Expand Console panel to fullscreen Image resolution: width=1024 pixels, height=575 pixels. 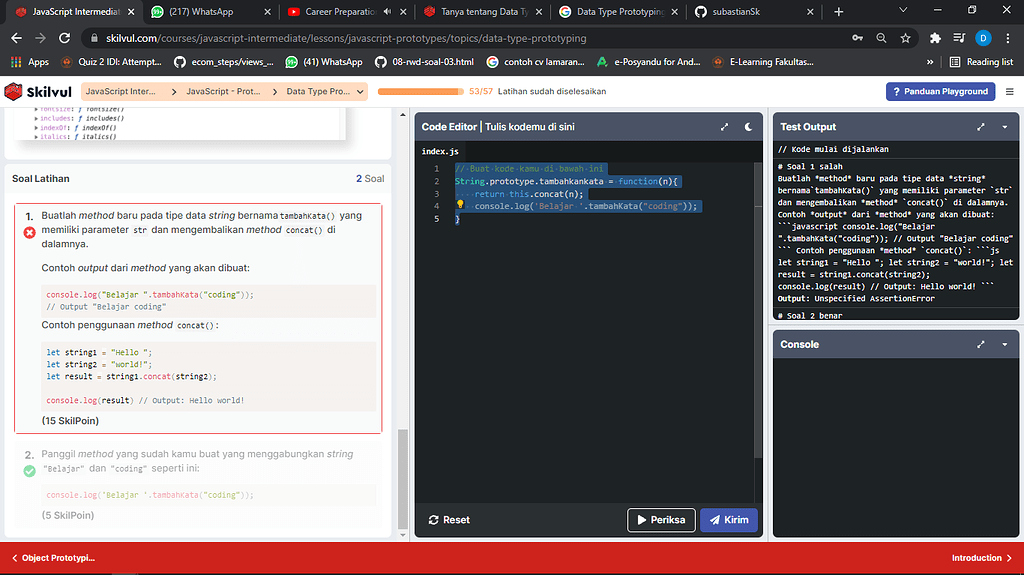tap(981, 344)
